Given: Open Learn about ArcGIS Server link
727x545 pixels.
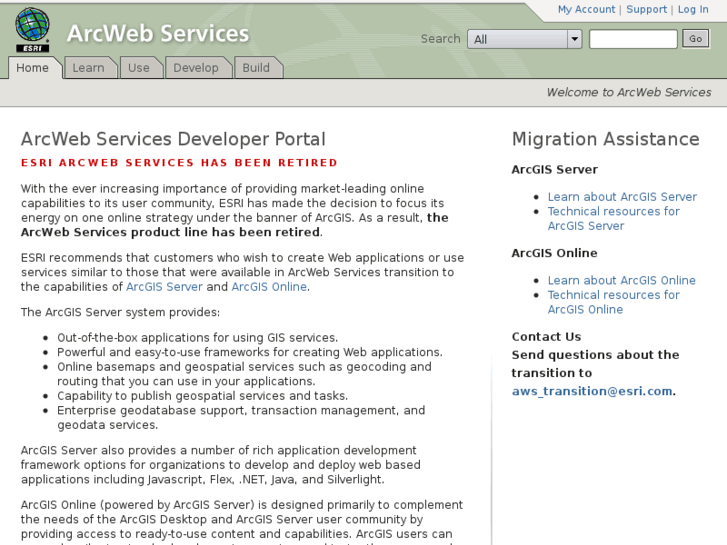Looking at the screenshot, I should [x=622, y=197].
